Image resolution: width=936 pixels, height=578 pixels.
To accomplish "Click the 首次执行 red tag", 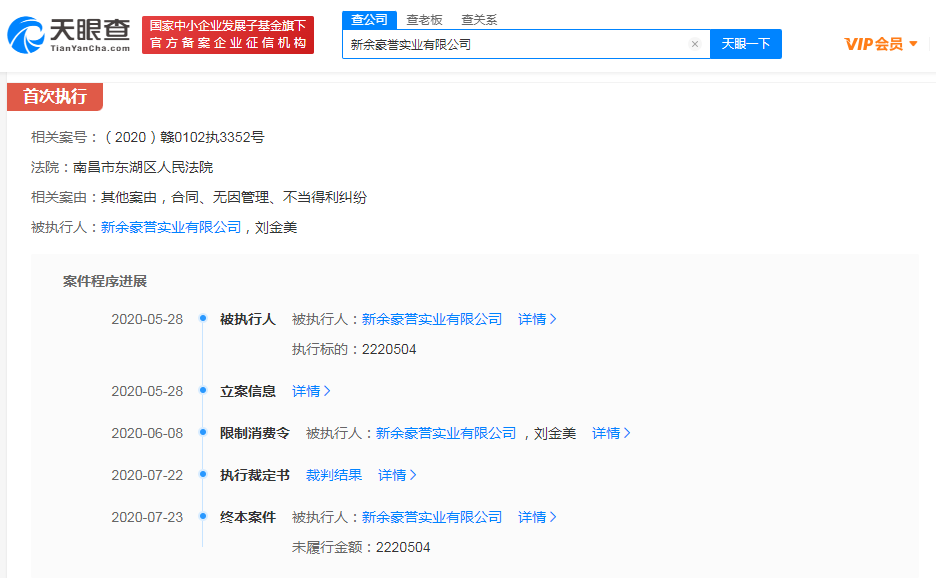I will tap(55, 97).
